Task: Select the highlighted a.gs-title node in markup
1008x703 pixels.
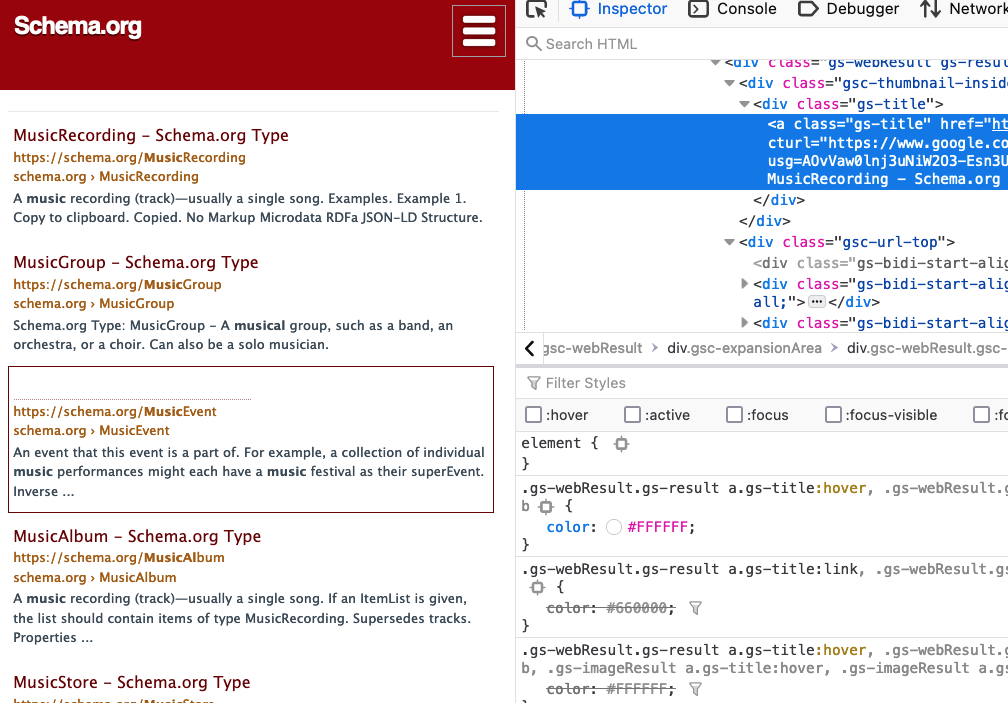Action: pyautogui.click(x=762, y=152)
